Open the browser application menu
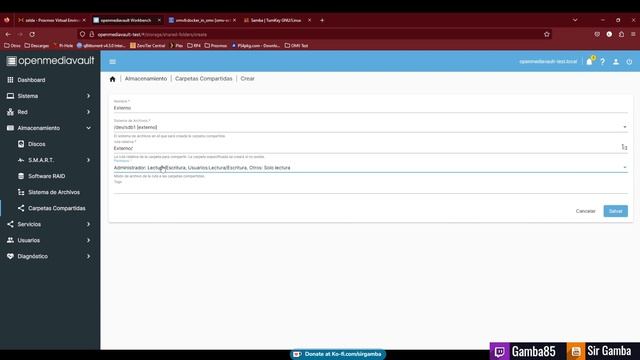 [633, 34]
